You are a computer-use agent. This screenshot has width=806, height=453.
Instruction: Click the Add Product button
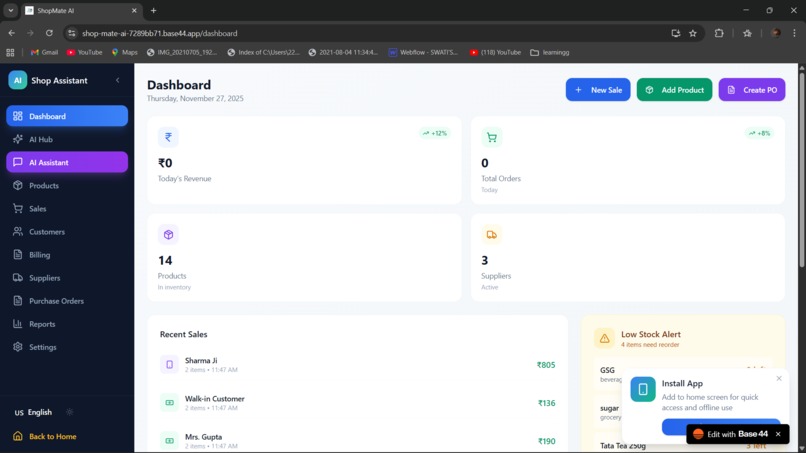tap(674, 89)
